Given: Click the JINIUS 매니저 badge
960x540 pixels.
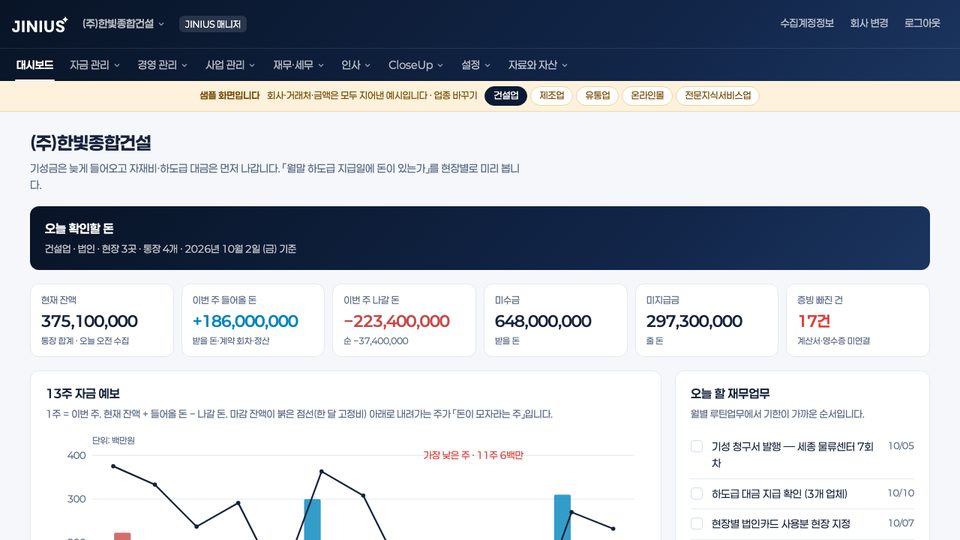Looking at the screenshot, I should (212, 24).
